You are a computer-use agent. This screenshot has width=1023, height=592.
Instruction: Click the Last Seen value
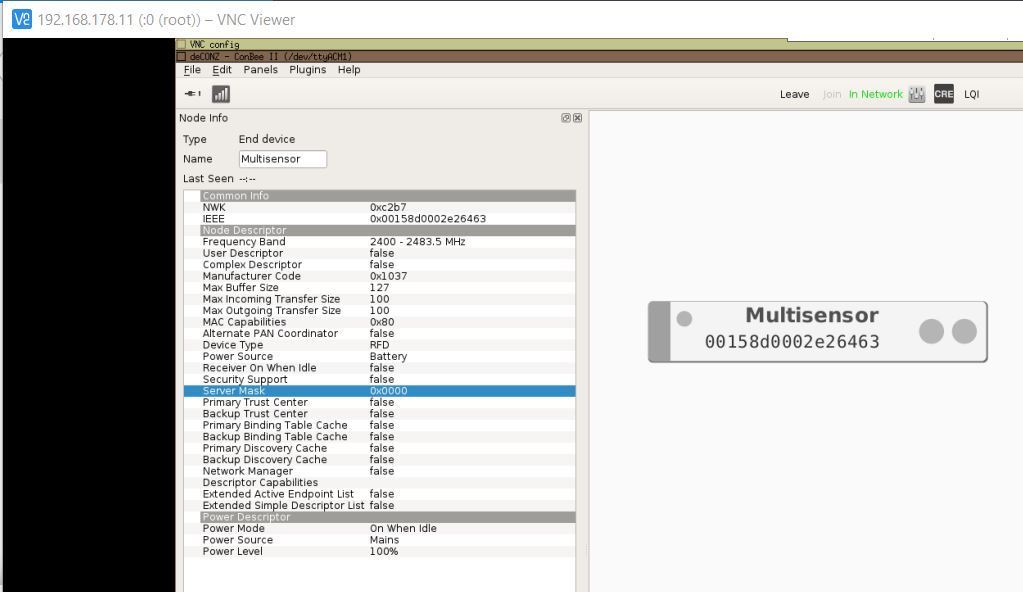point(247,179)
